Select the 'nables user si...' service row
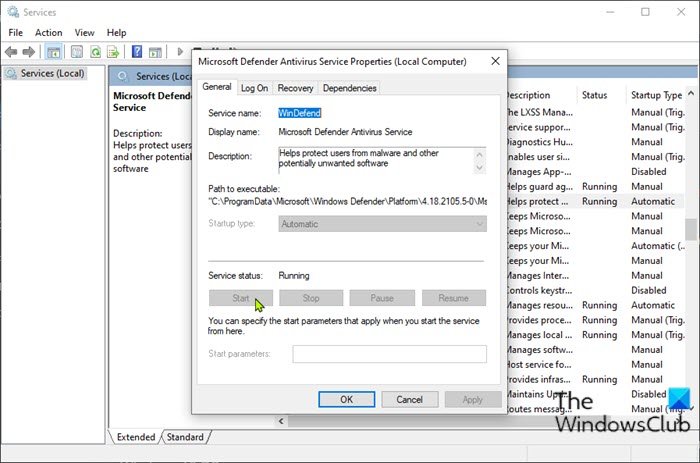700x463 pixels. (x=595, y=157)
